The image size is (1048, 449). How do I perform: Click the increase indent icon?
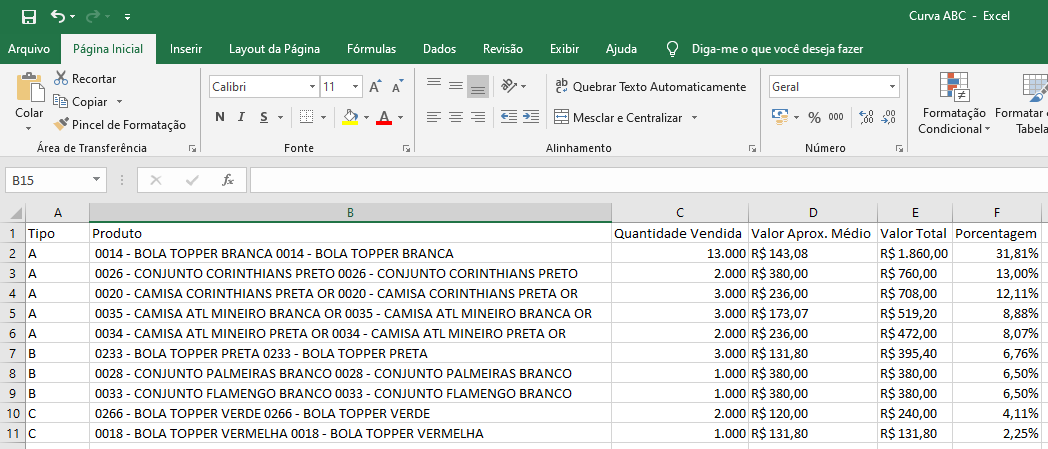[x=531, y=117]
